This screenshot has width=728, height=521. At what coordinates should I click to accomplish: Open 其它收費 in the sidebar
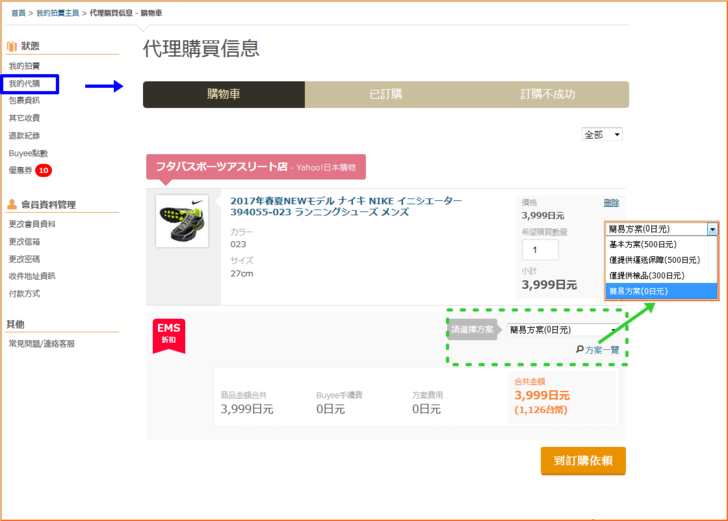coord(25,118)
